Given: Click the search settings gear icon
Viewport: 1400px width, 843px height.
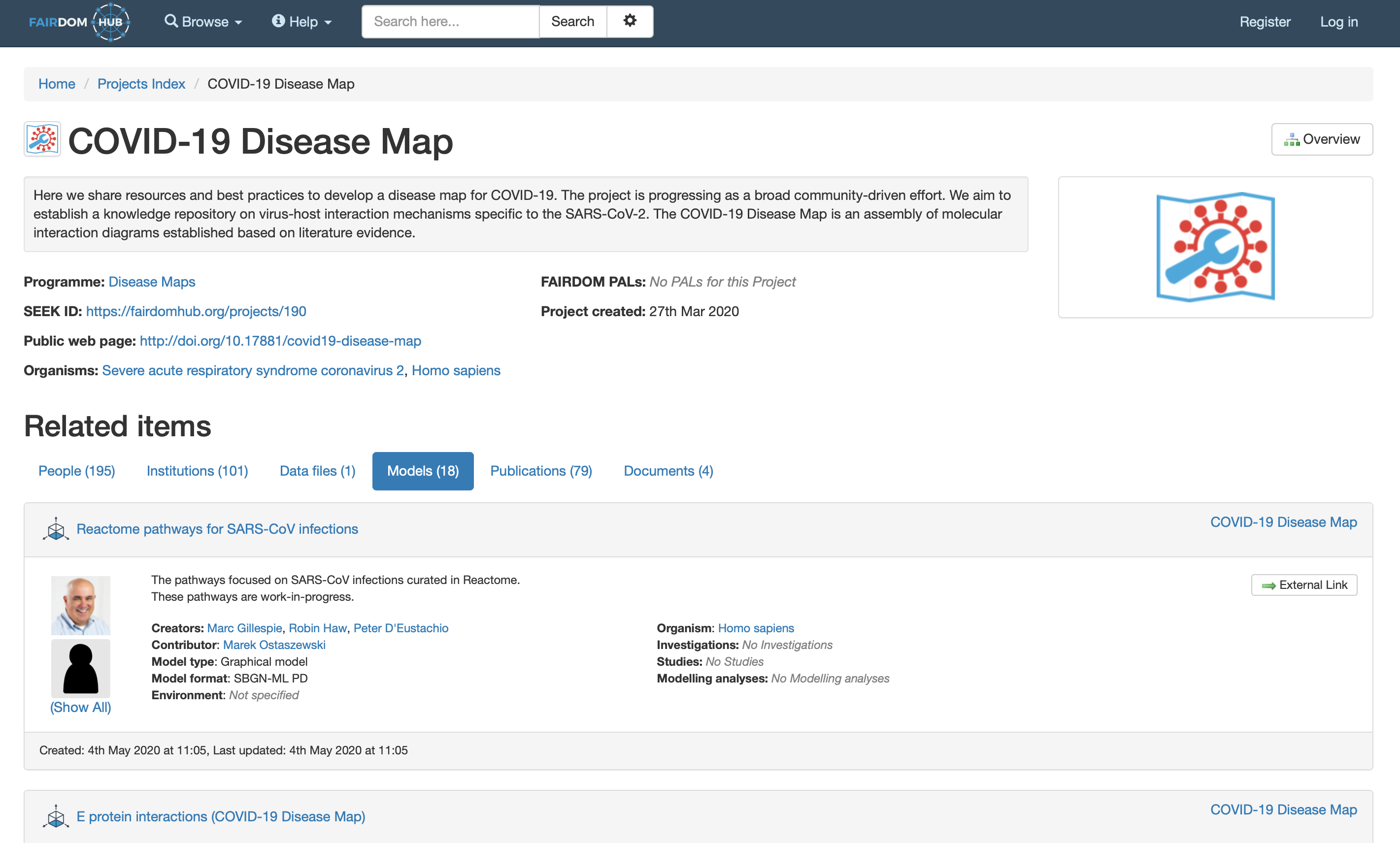Looking at the screenshot, I should click(x=630, y=21).
